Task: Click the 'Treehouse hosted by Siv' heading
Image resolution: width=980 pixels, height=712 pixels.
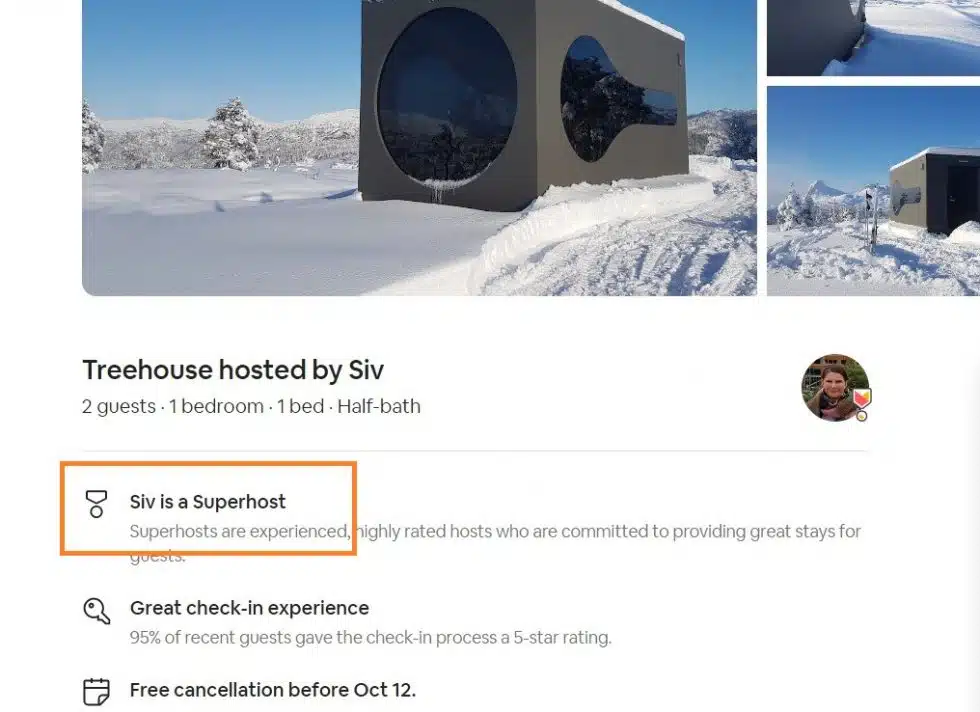Action: click(233, 370)
